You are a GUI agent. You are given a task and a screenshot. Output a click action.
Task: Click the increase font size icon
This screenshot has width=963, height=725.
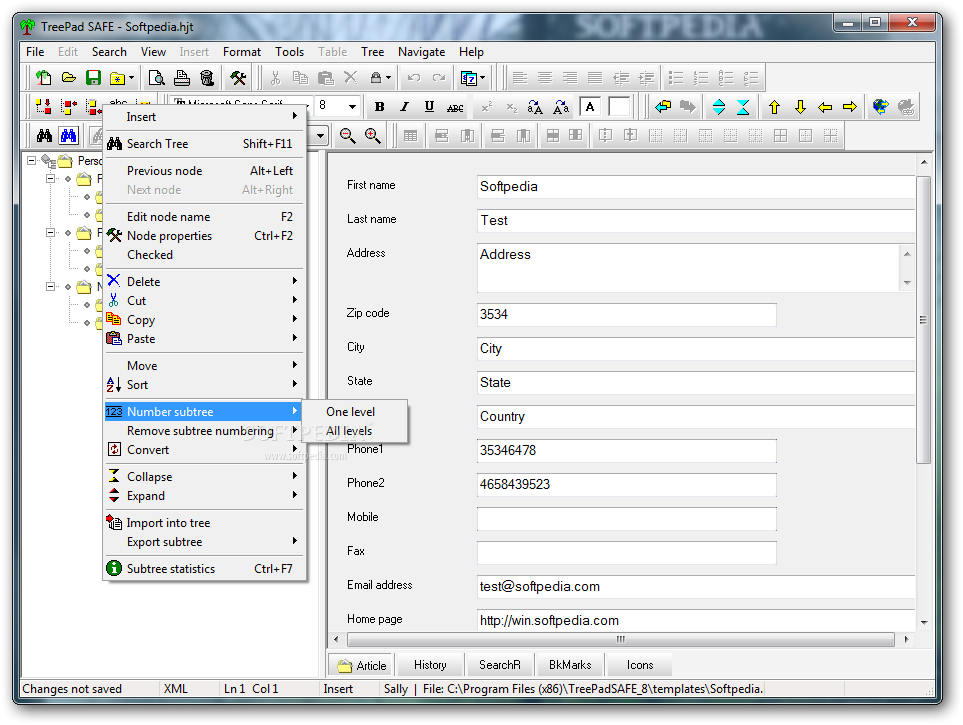click(535, 108)
